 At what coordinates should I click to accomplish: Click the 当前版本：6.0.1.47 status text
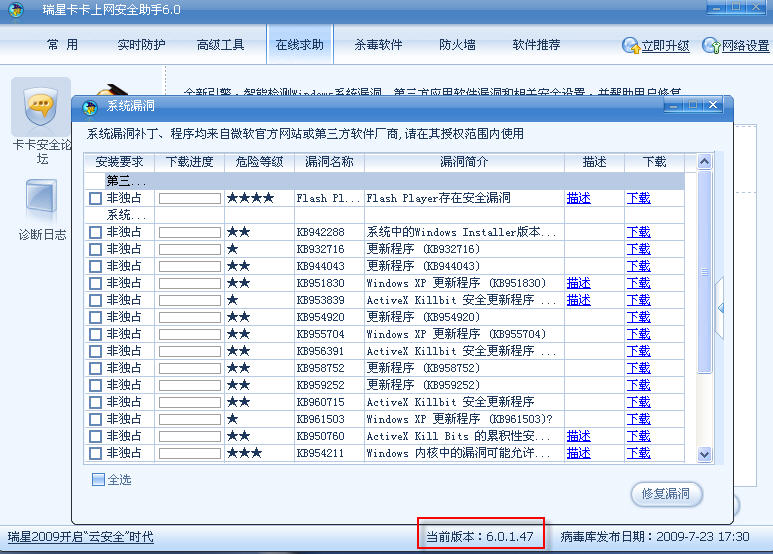[480, 536]
